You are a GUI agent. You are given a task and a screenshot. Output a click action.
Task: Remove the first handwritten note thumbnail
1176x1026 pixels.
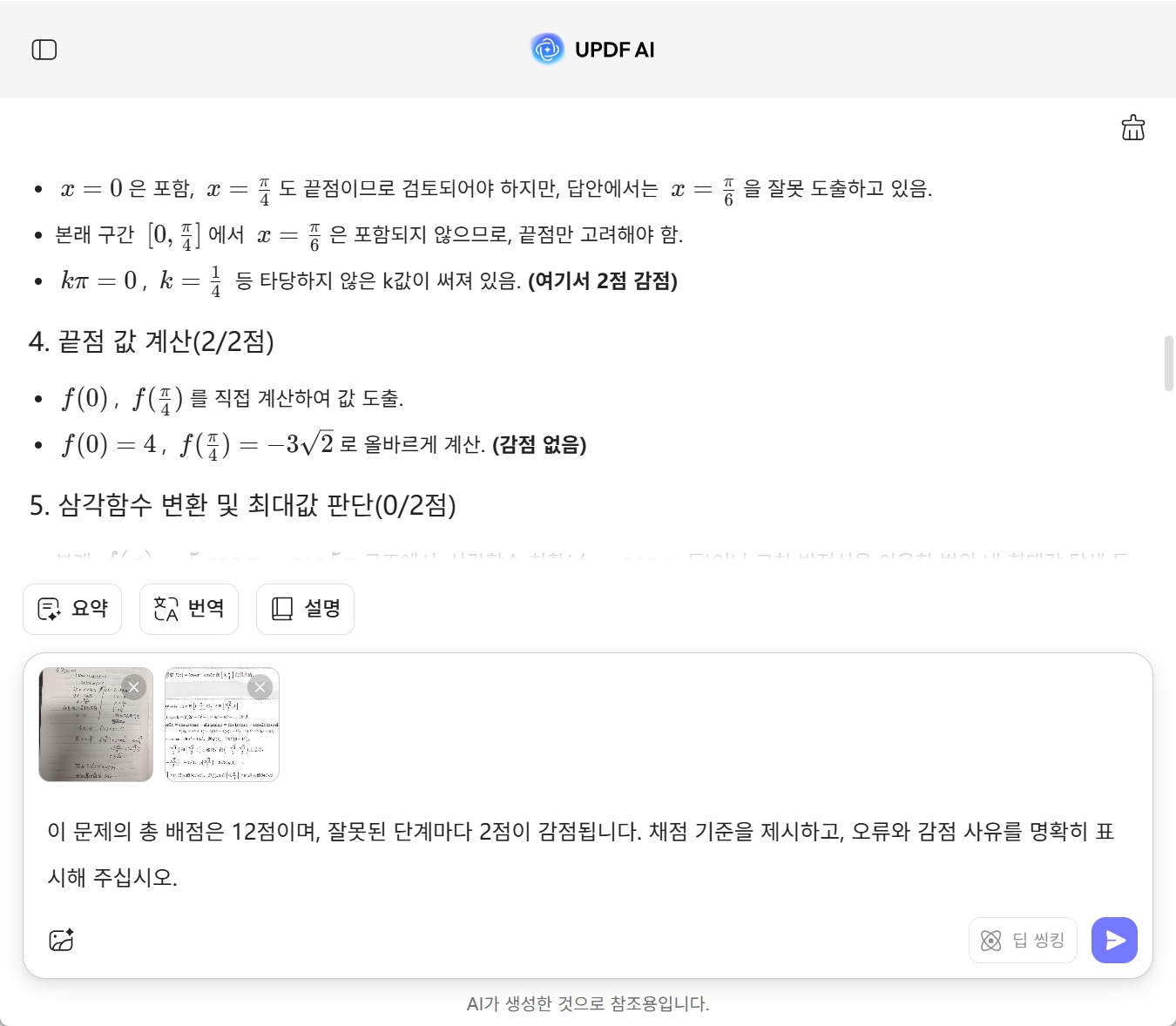point(134,687)
